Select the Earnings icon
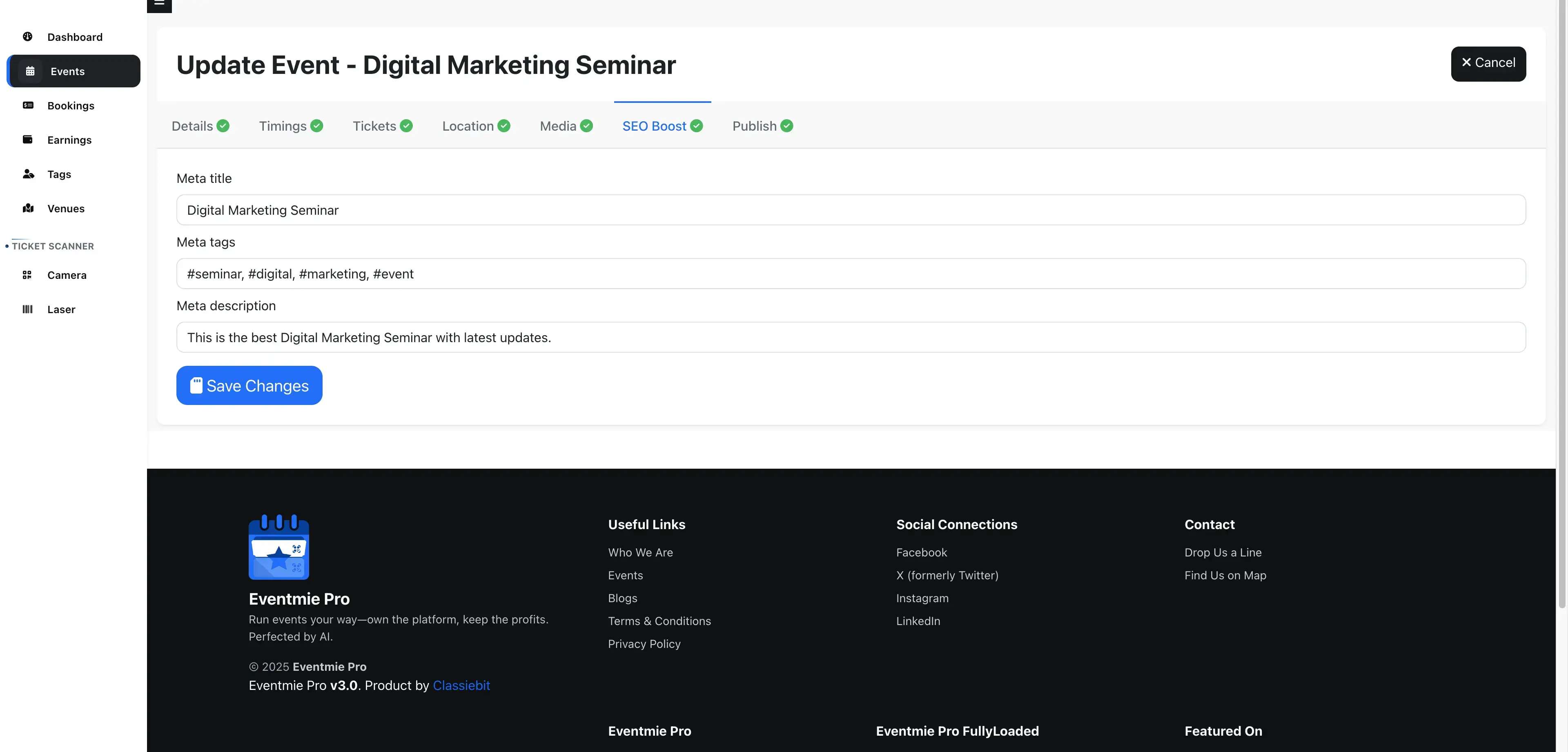Screen dimensions: 1568x752 28,139
